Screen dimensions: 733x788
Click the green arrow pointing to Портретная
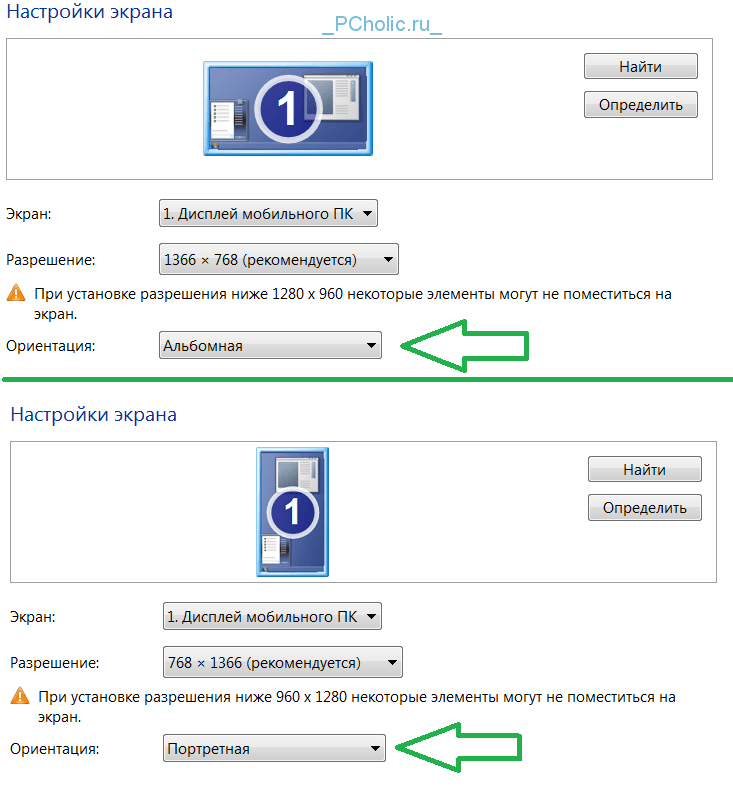click(459, 747)
